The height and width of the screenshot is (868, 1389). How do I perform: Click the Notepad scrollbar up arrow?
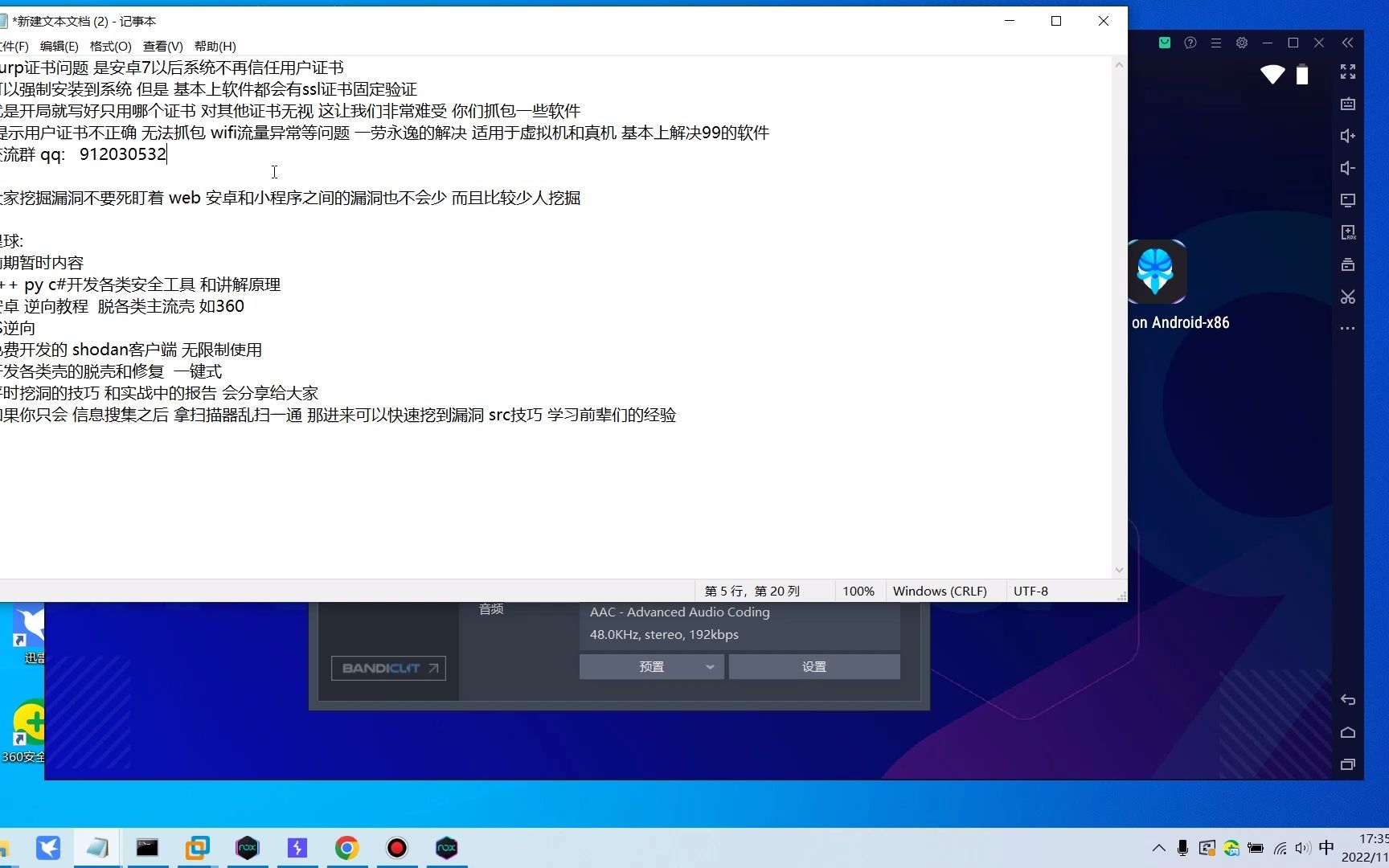pos(1119,64)
